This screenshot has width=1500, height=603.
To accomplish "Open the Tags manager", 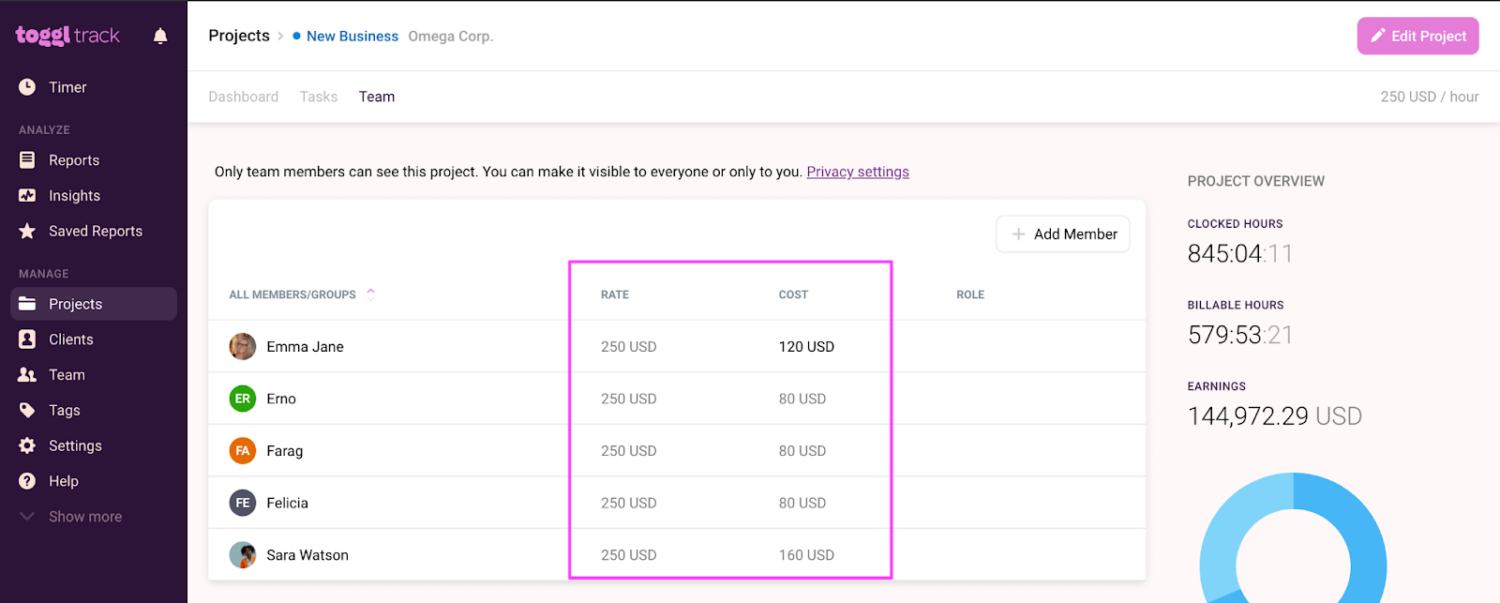I will [x=63, y=410].
